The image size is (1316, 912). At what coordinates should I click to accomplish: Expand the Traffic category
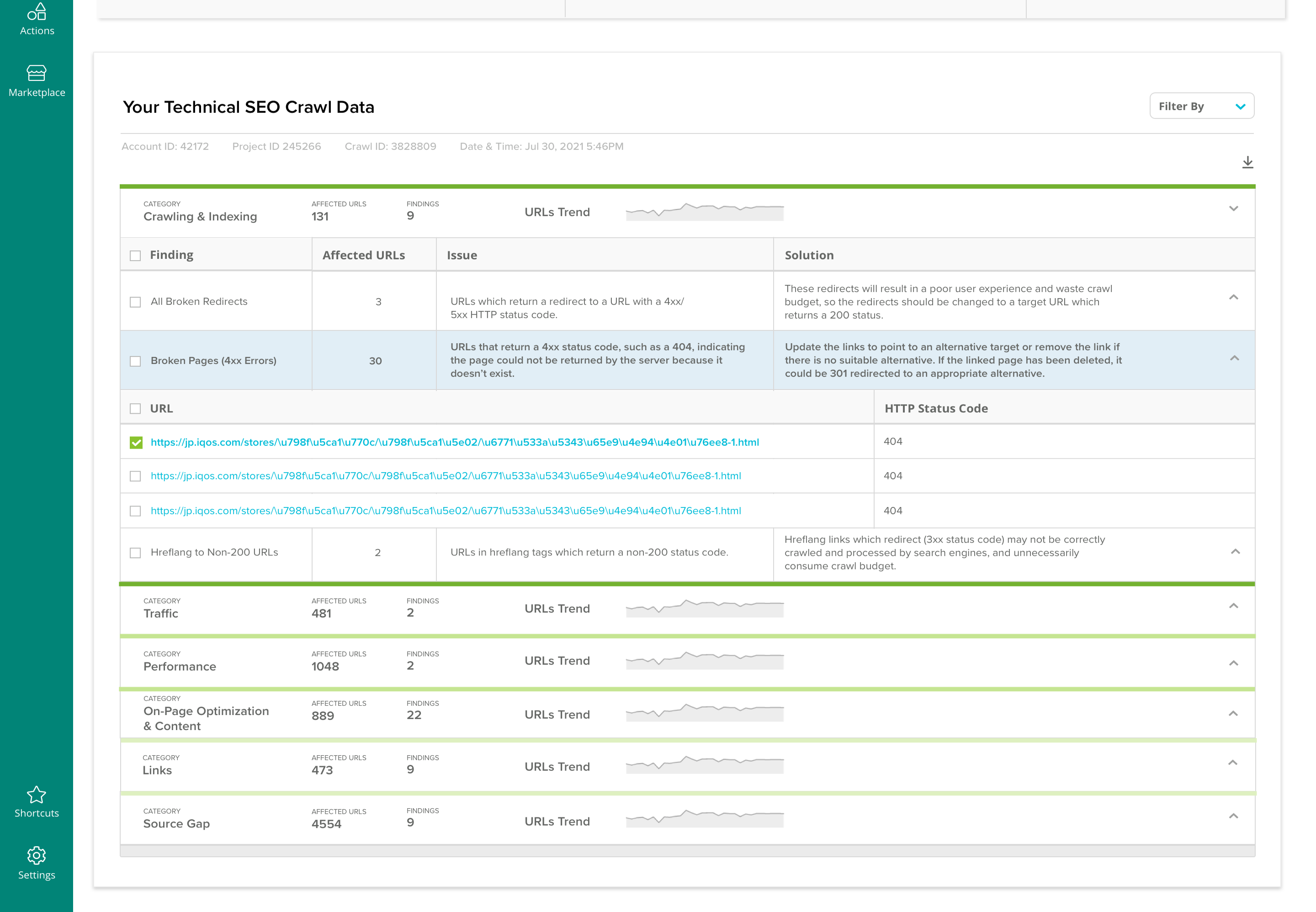[1234, 605]
